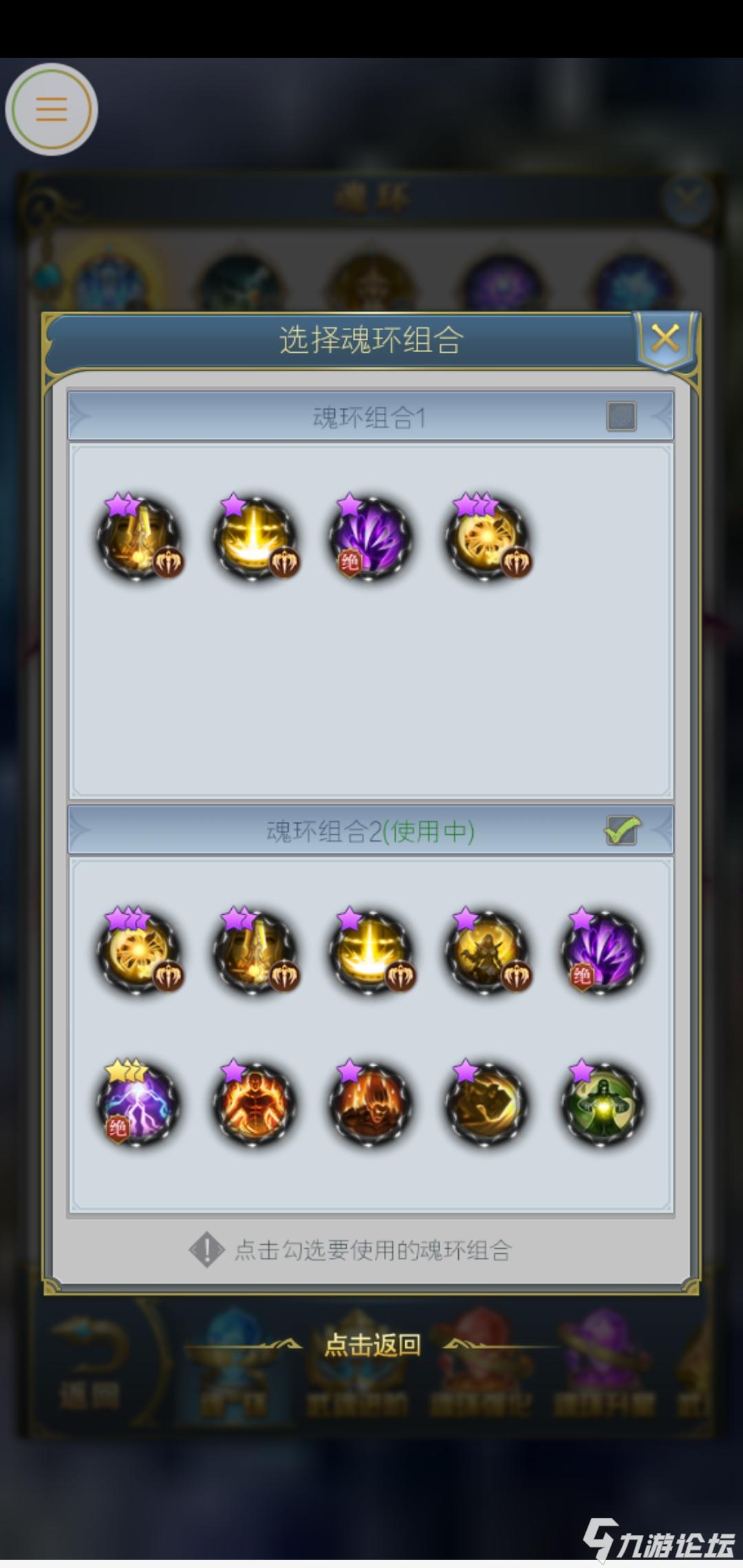Tap the golden spear soul ring in 组合1

tap(138, 537)
